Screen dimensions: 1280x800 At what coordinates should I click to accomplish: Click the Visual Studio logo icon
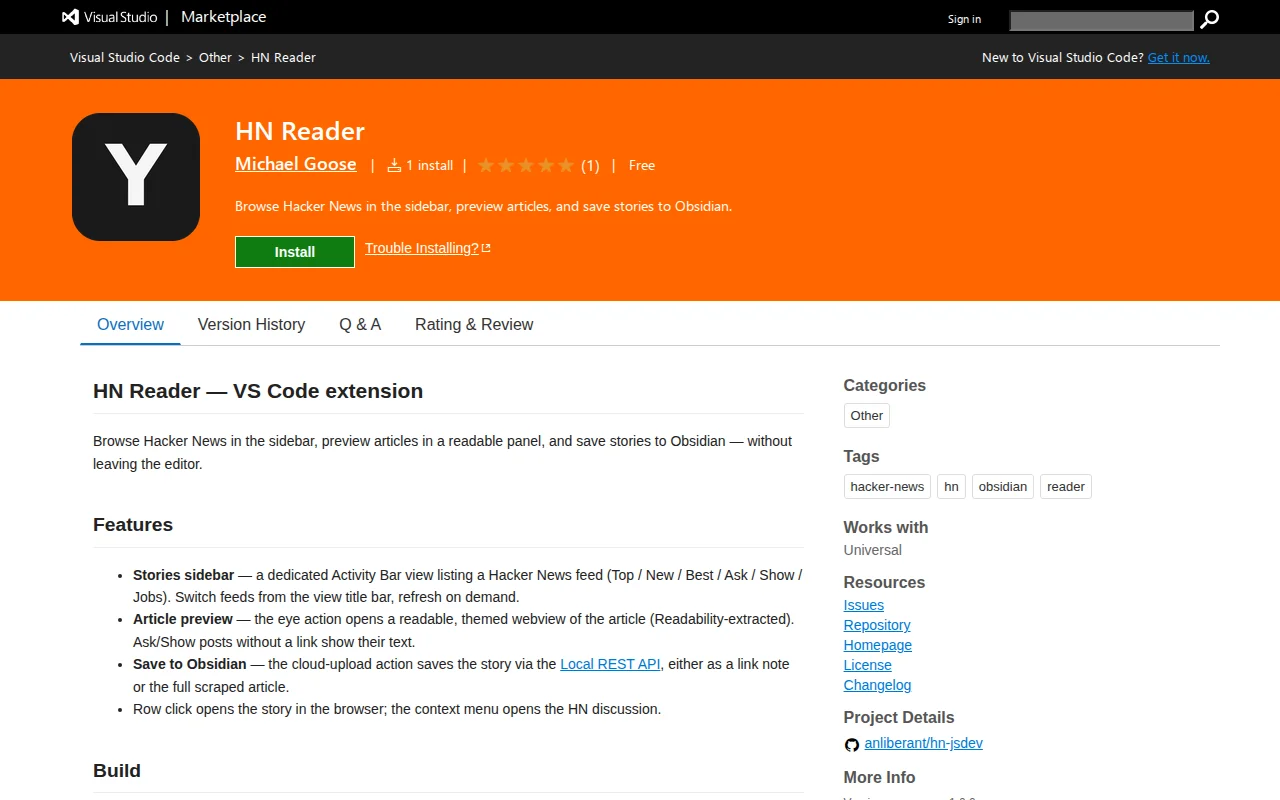click(x=70, y=17)
